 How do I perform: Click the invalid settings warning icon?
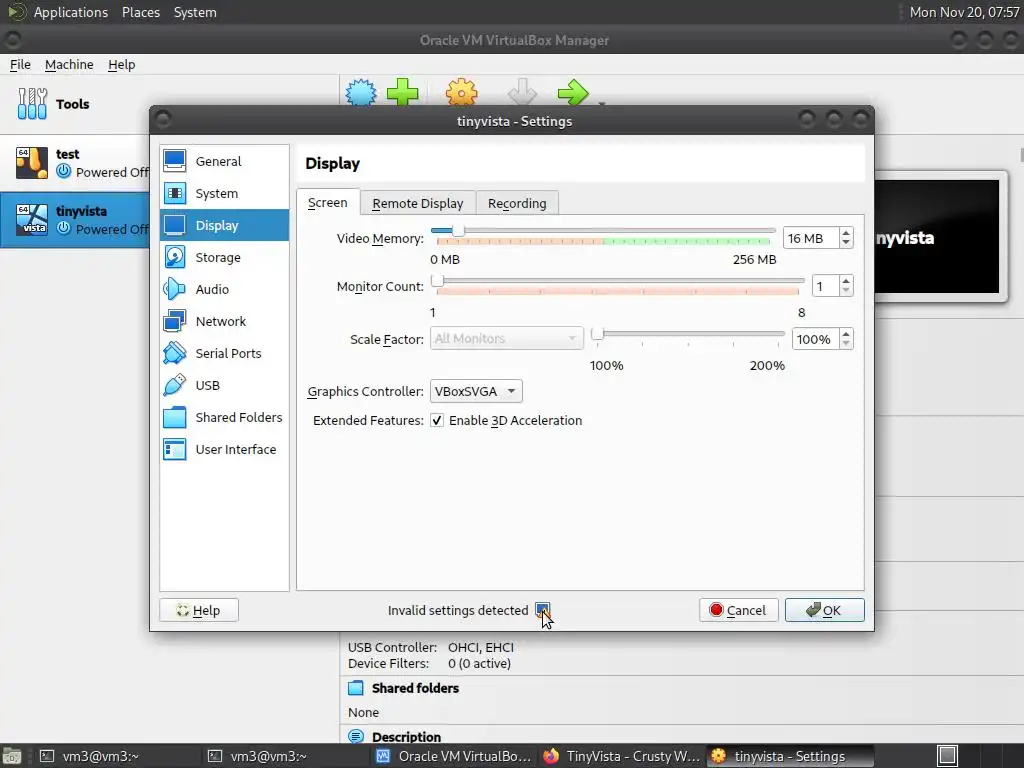point(542,610)
